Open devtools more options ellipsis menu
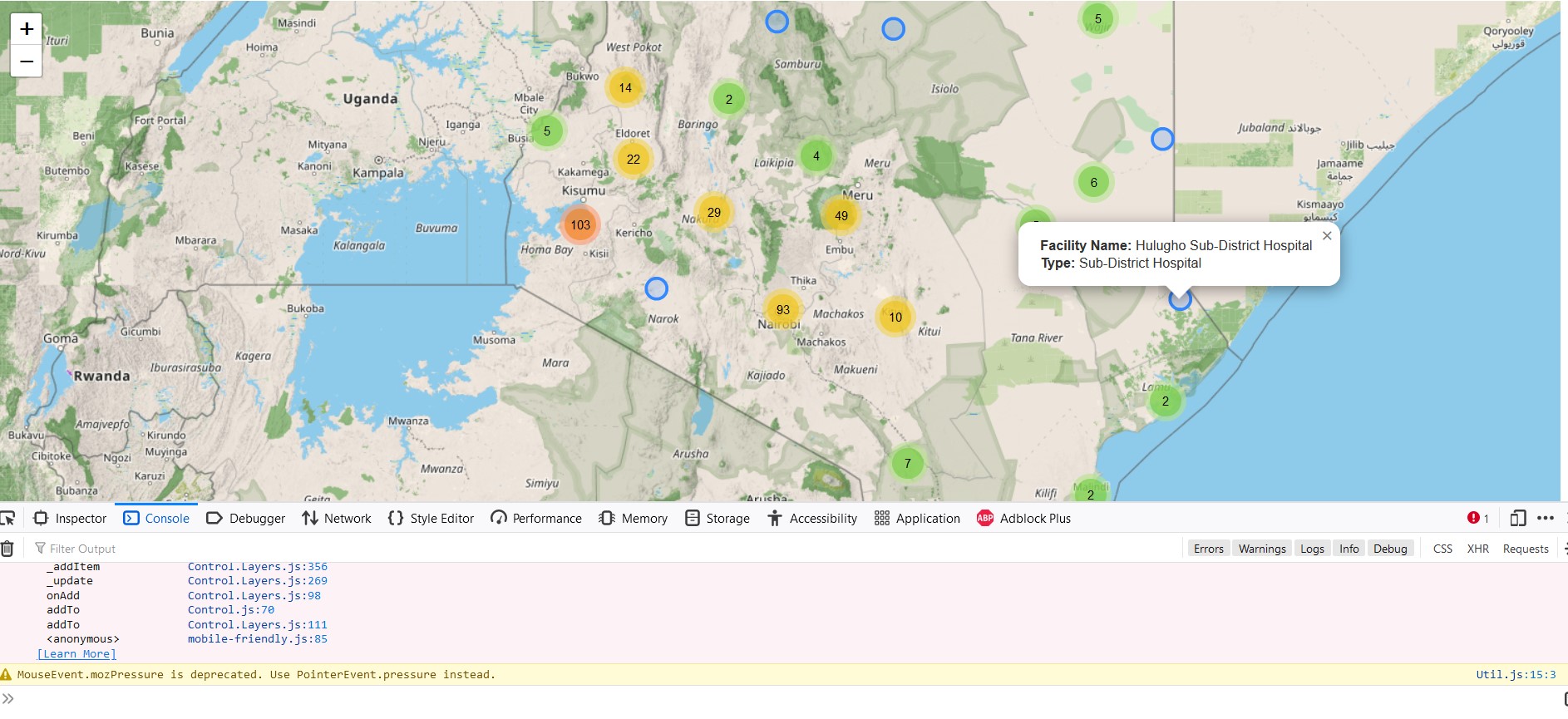The height and width of the screenshot is (719, 1568). (1546, 518)
